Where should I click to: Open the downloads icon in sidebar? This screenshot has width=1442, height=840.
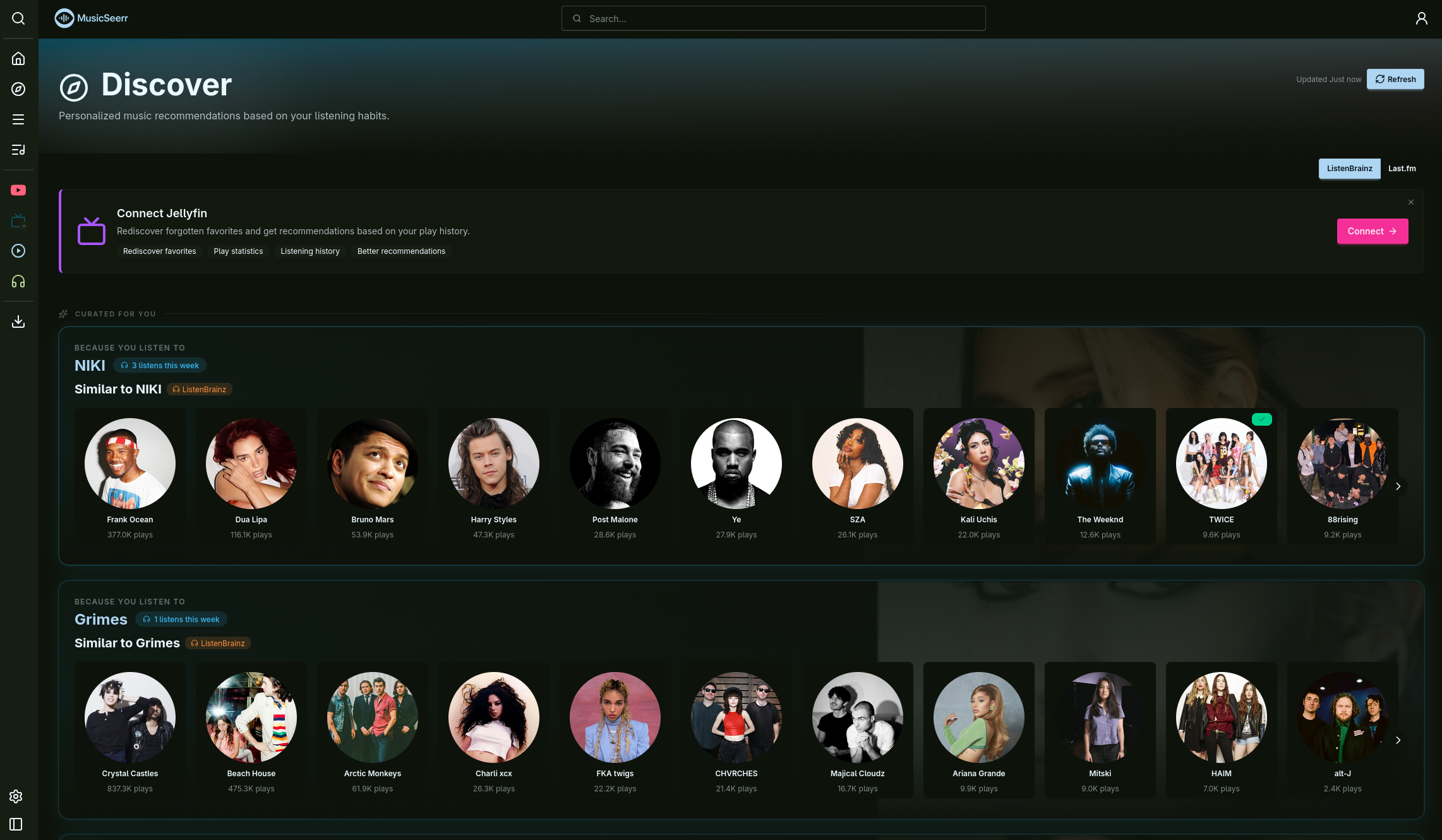tap(18, 321)
